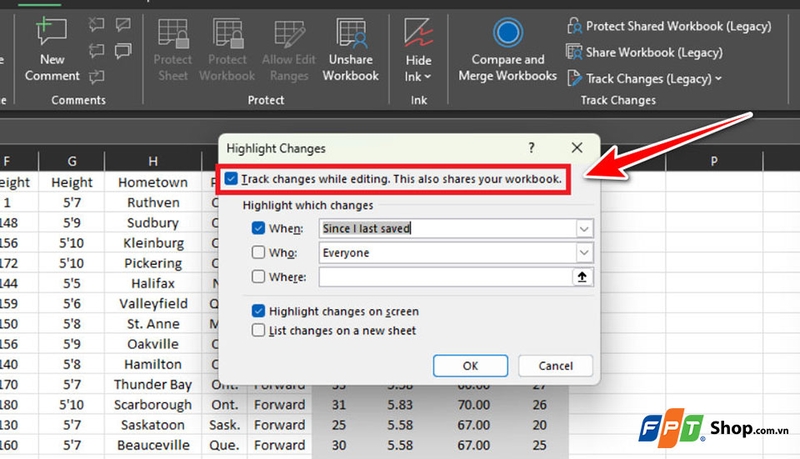Click the New Comment icon

point(52,32)
